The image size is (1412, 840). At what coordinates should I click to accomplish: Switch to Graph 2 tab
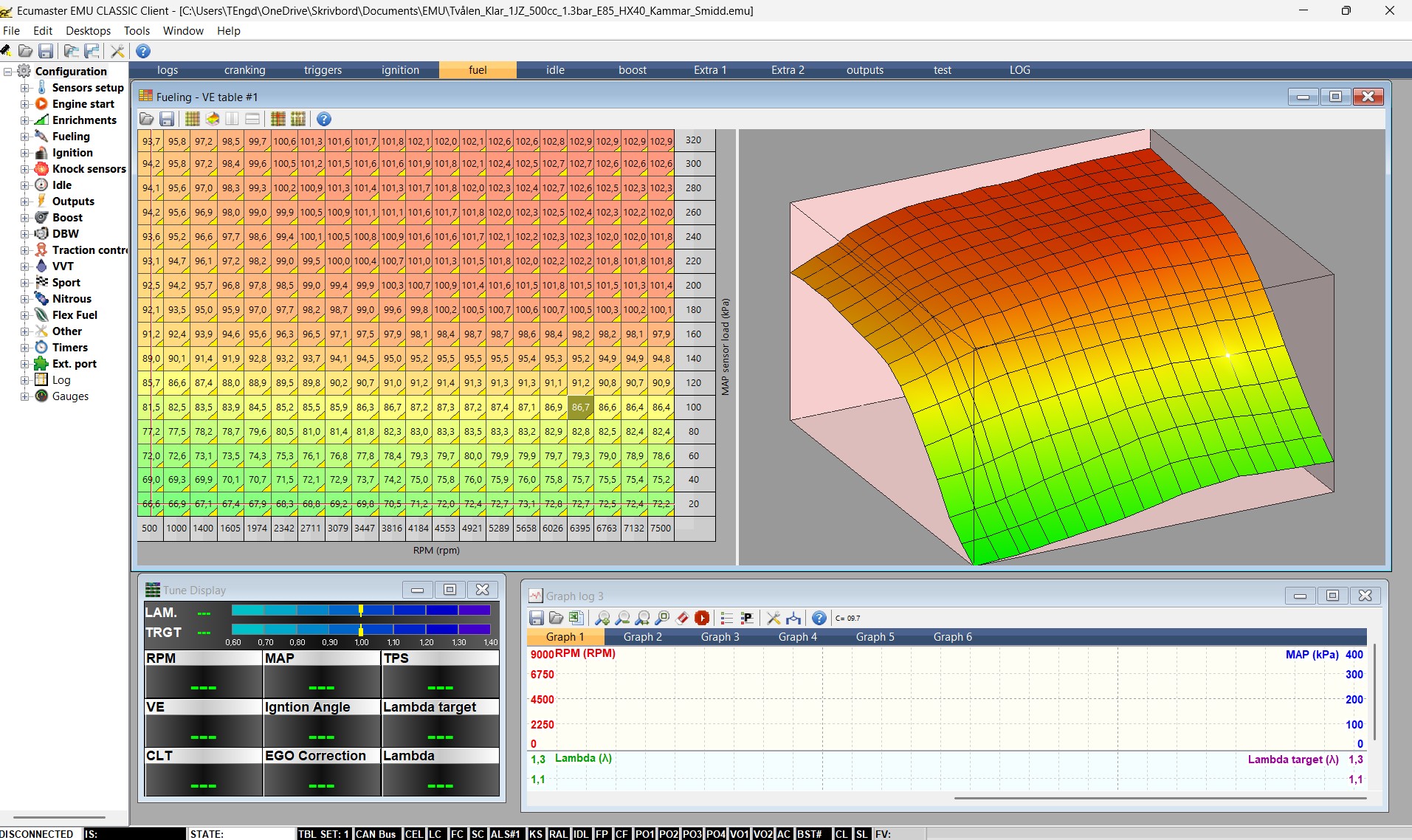[x=643, y=637]
